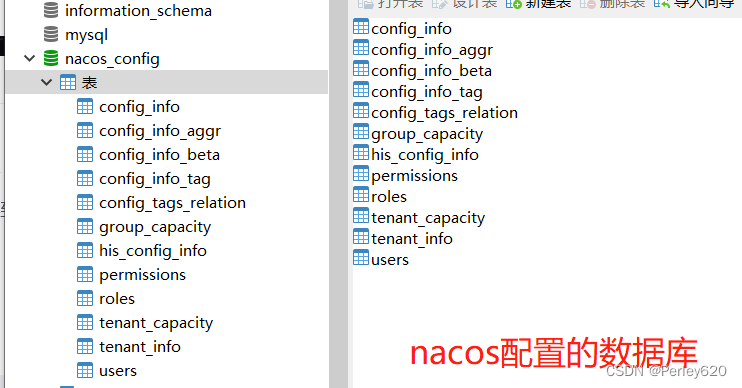Click config_info_tag icon in right object list
Screen dimensions: 742x388
click(361, 89)
